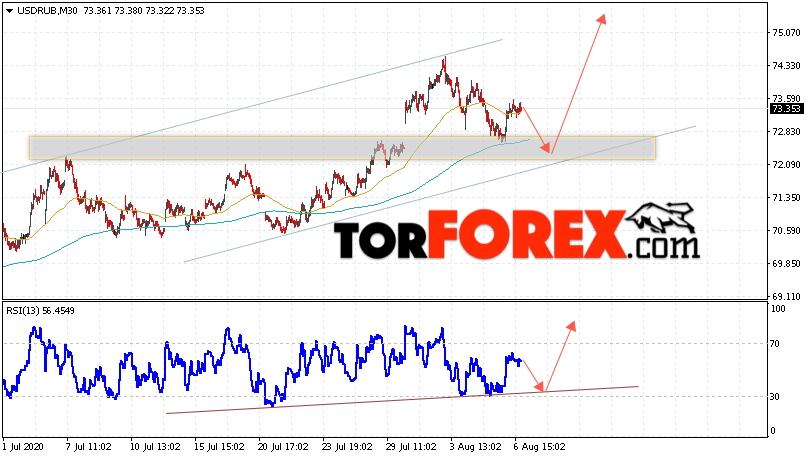The width and height of the screenshot is (808, 458).
Task: Click the 10 Jul 13:02 time label
Action: [x=154, y=447]
